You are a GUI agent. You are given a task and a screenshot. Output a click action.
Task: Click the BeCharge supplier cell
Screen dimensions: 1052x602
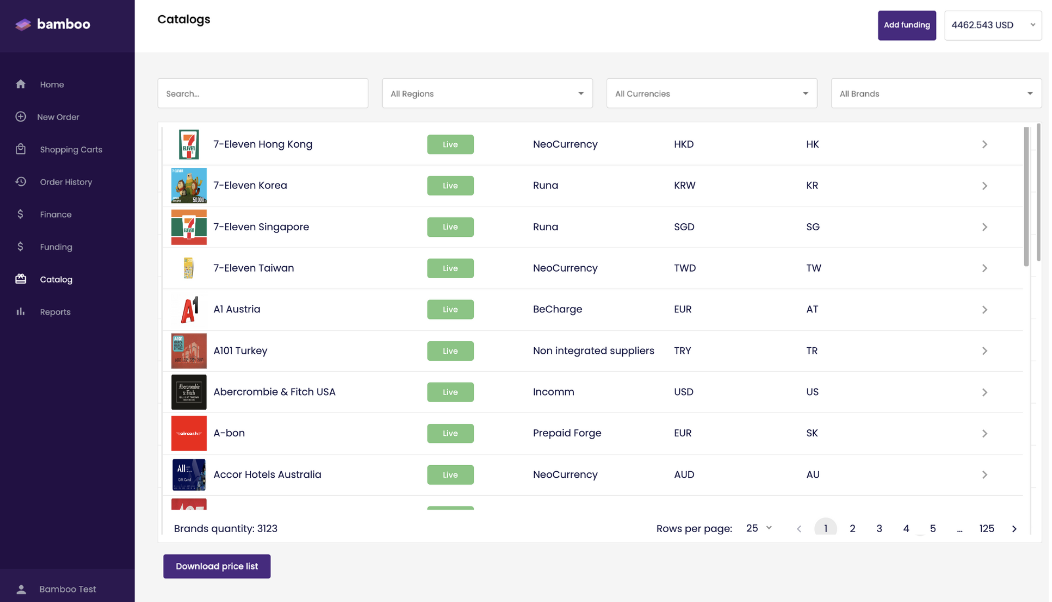(558, 309)
